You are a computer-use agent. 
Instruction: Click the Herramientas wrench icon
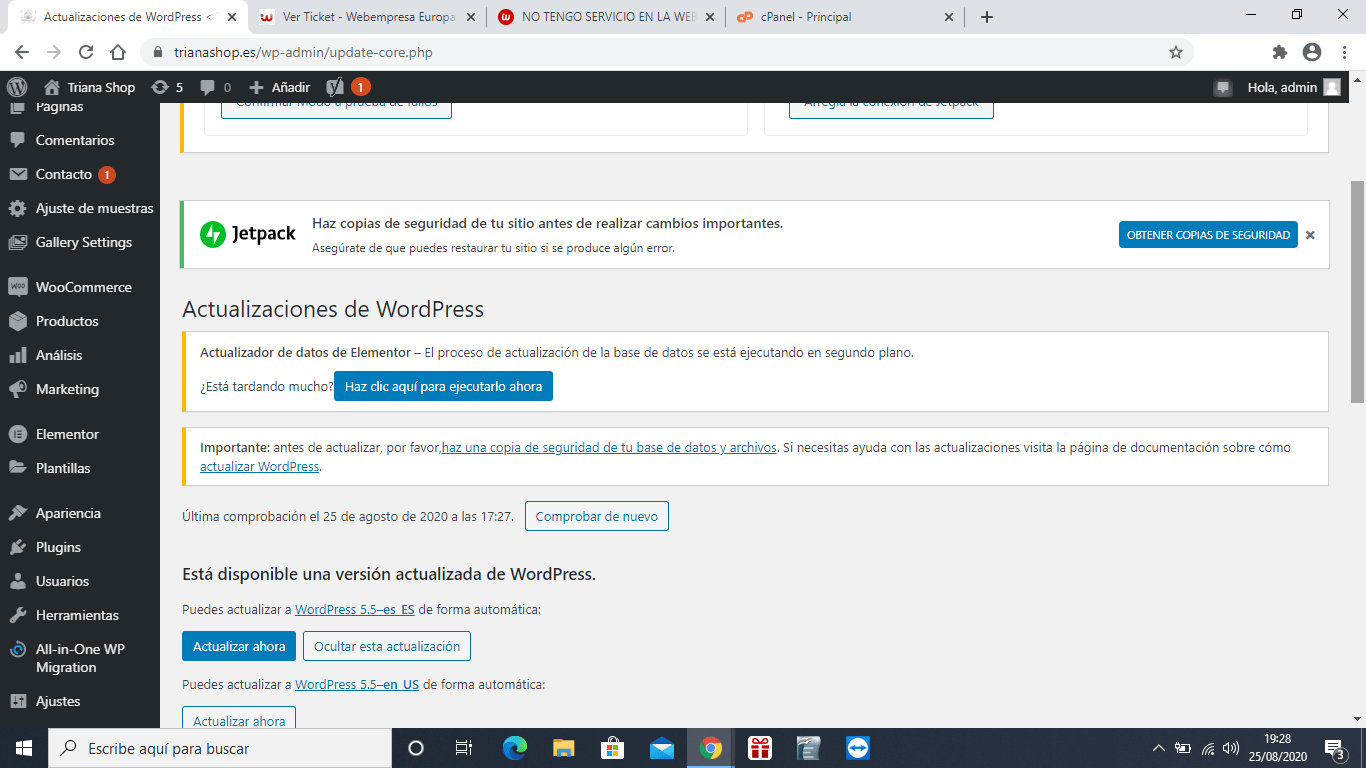pyautogui.click(x=17, y=615)
